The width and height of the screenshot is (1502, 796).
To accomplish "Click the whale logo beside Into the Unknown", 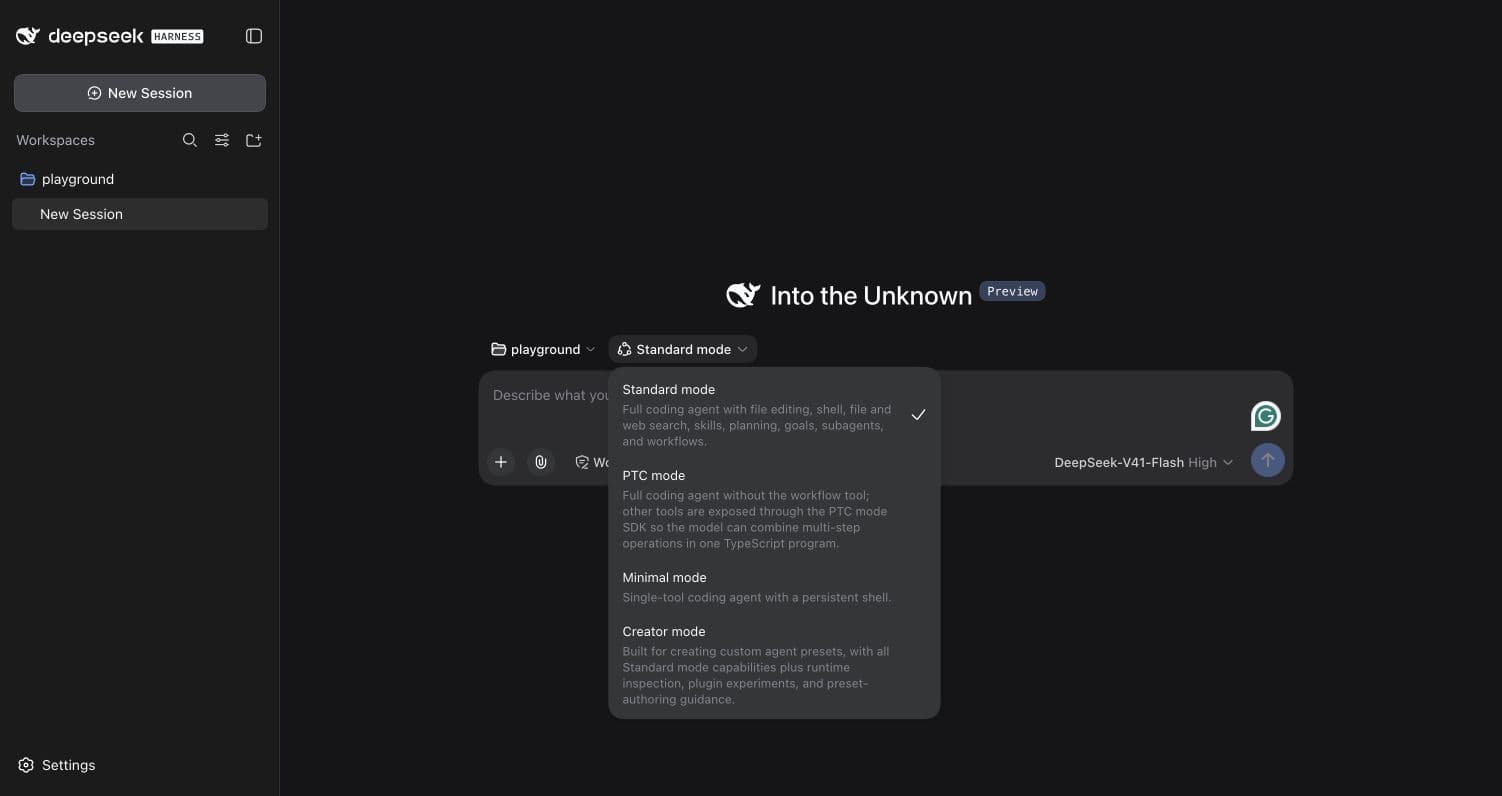I will tap(743, 295).
